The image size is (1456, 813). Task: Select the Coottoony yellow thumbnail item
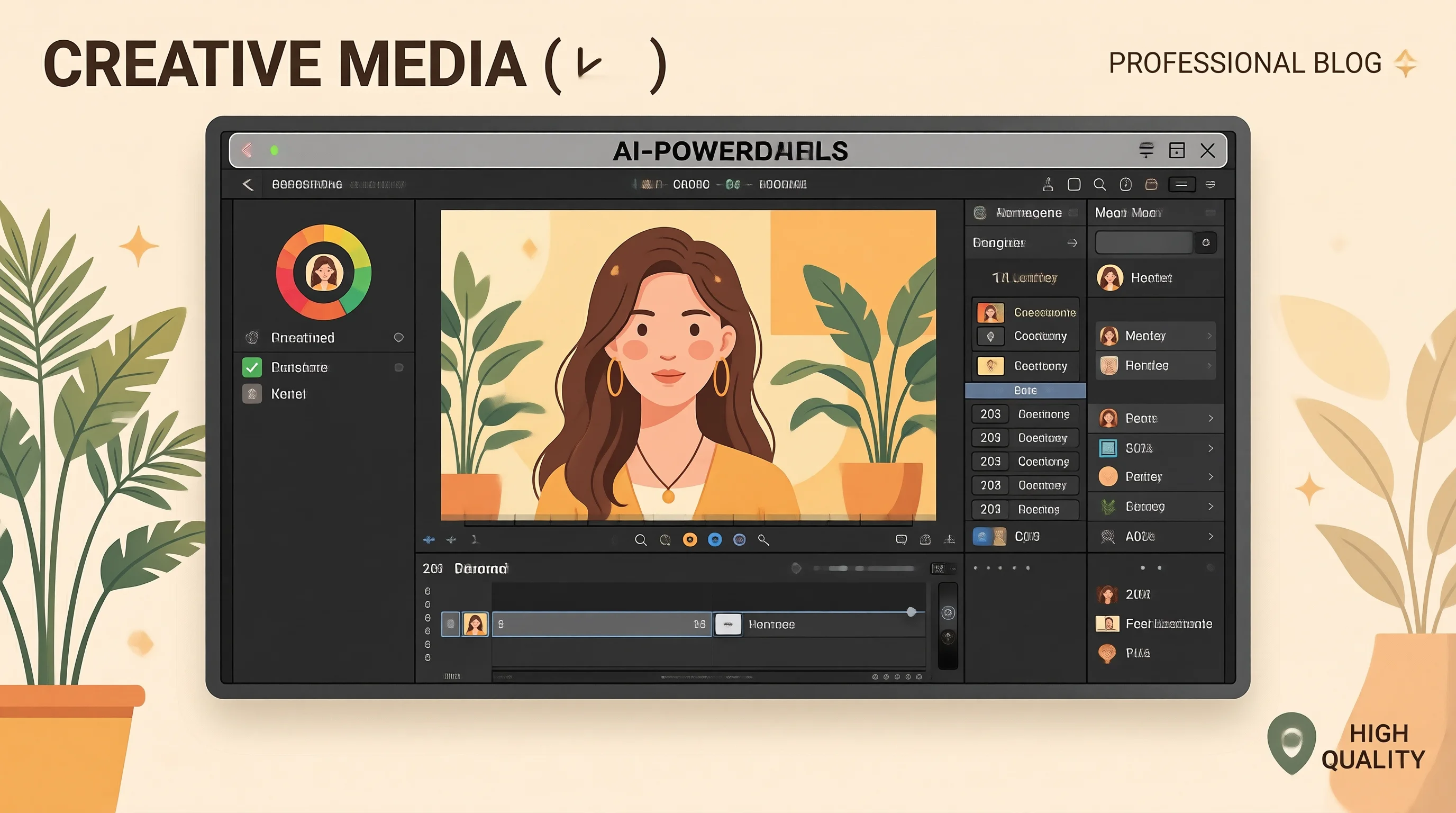991,366
